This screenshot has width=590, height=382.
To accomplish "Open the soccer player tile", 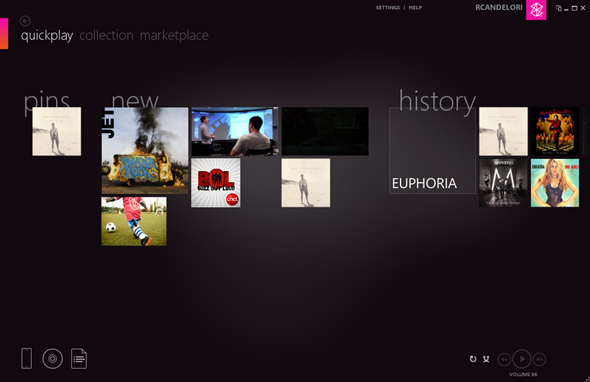I will 134,221.
